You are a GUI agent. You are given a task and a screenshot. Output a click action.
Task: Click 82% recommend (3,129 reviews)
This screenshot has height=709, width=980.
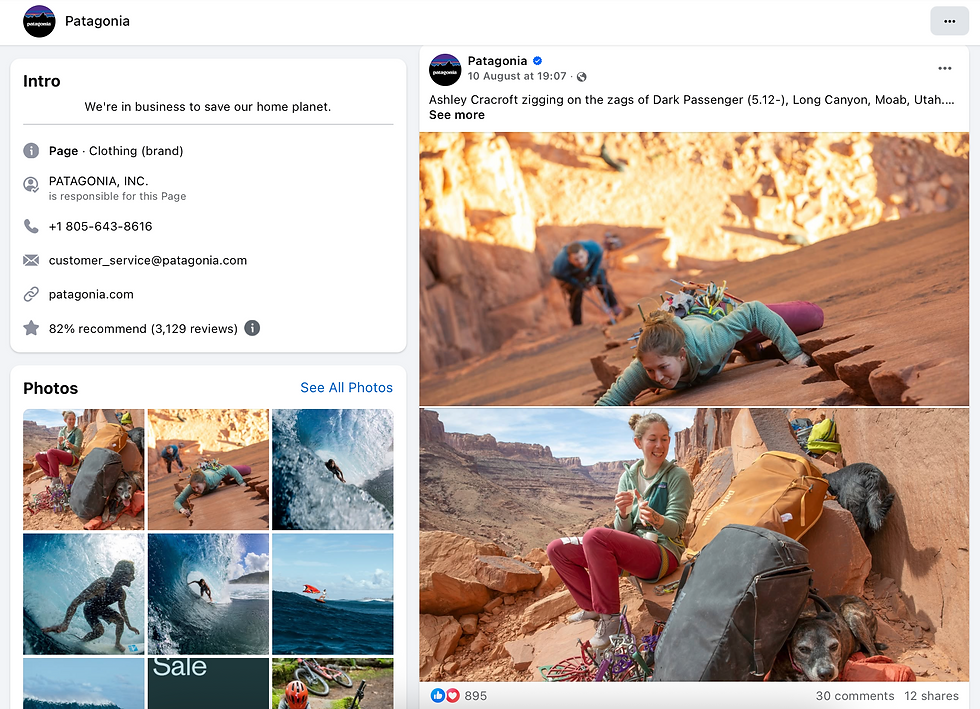pos(143,329)
